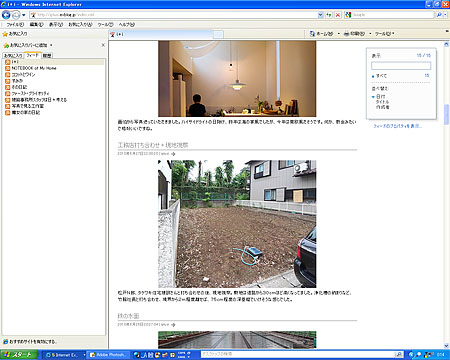Click the red X Stop loading icon
450x360 pixels.
point(338,15)
